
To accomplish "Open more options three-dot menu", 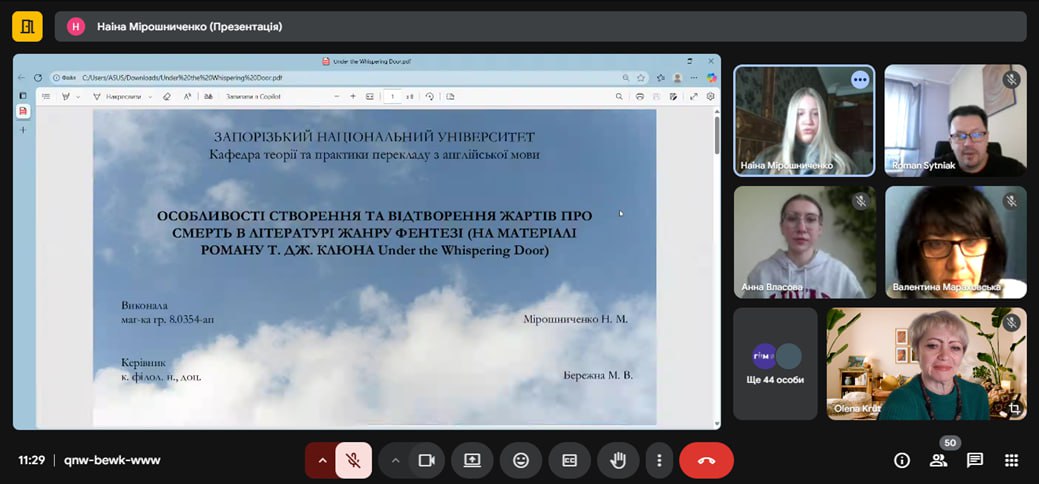I will tap(658, 460).
